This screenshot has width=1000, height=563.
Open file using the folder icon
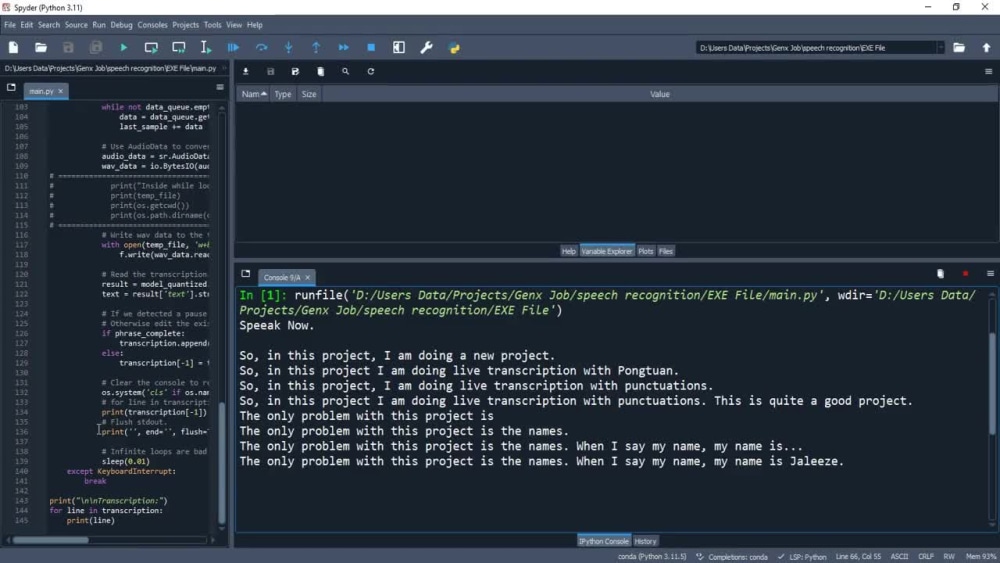(x=41, y=48)
